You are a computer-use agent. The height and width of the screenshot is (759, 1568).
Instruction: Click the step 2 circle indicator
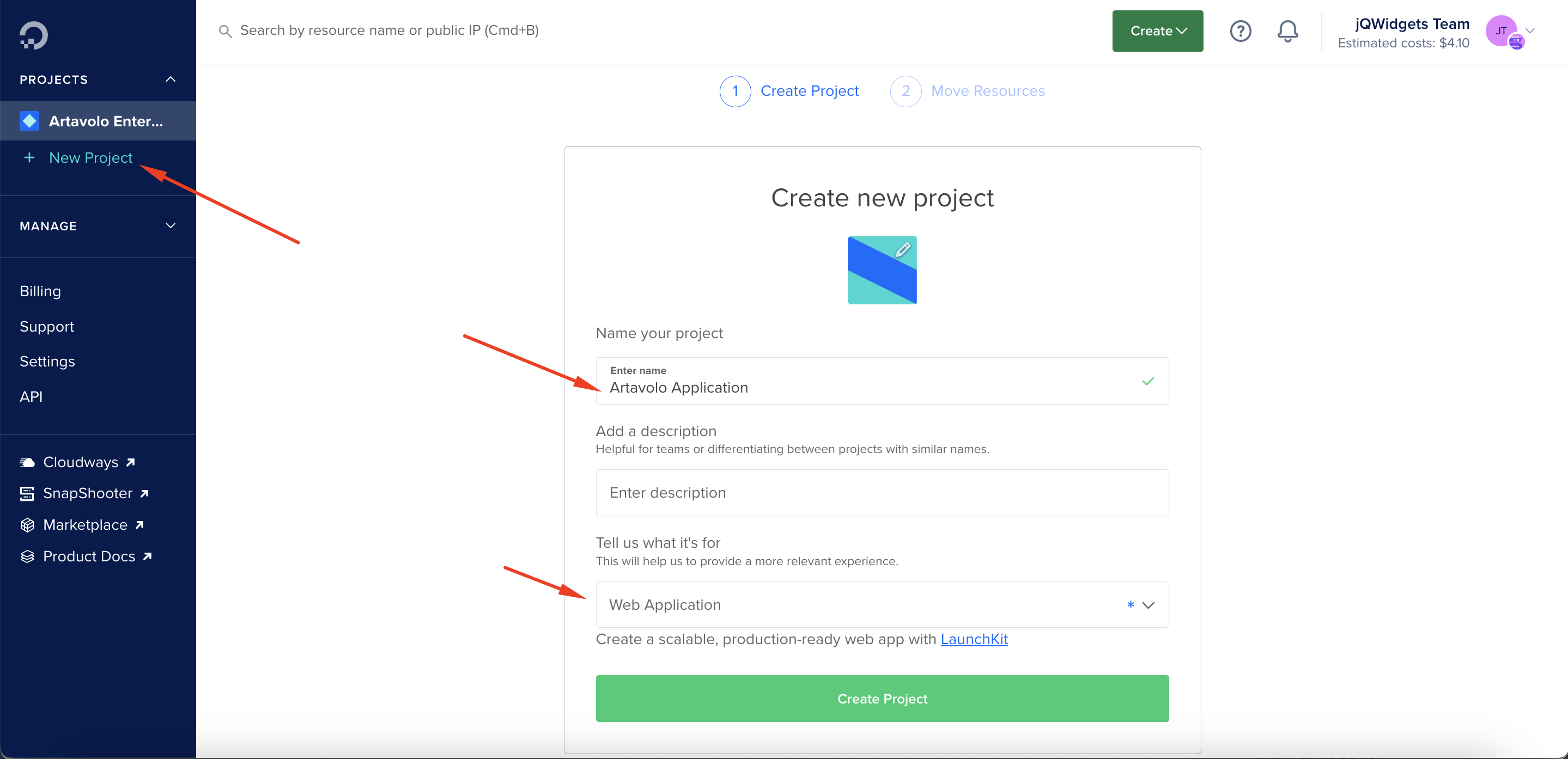coord(905,91)
